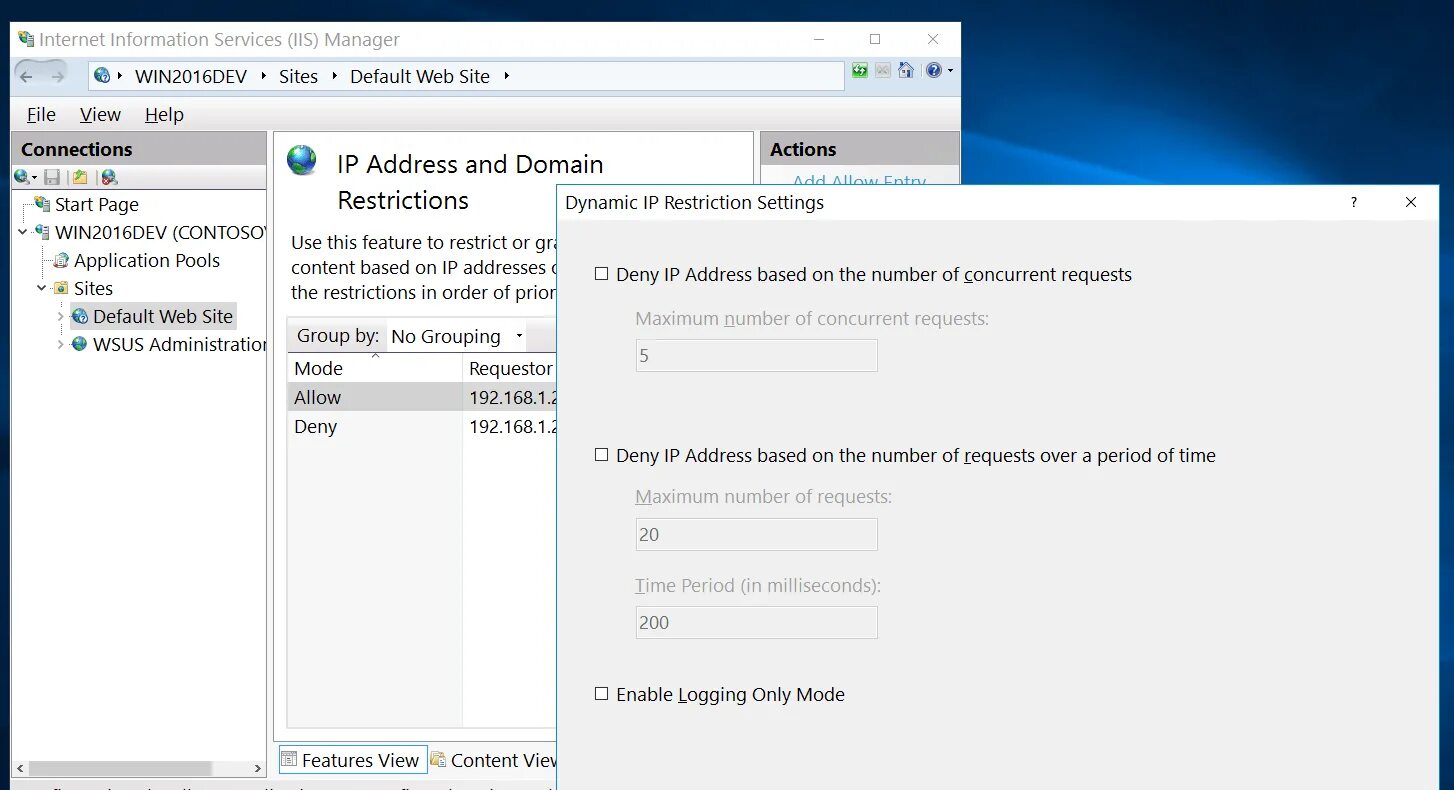Click the Maximum number of concurrent requests field
The image size is (1454, 790).
(756, 356)
